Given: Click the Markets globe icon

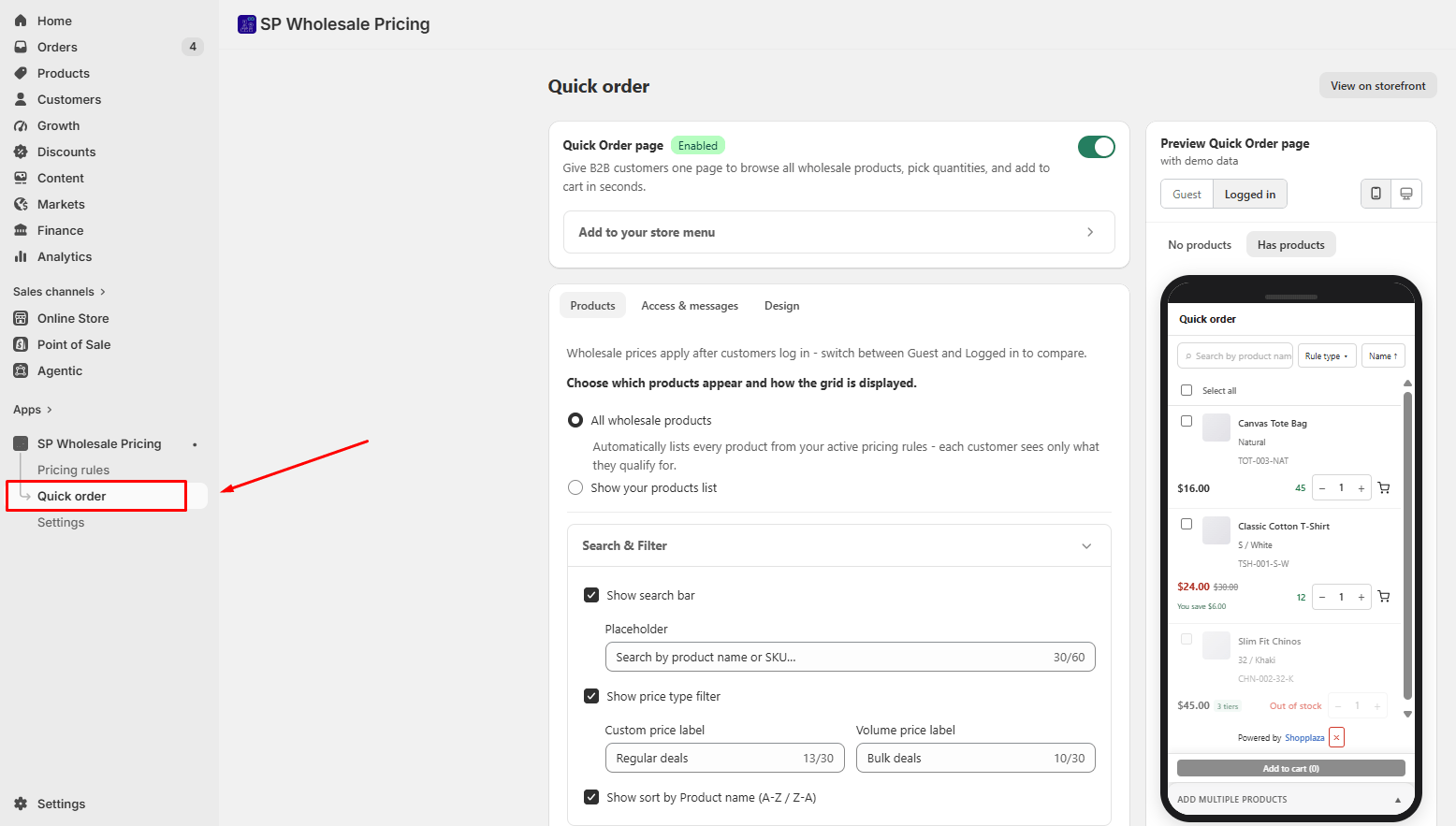Looking at the screenshot, I should click(x=21, y=204).
